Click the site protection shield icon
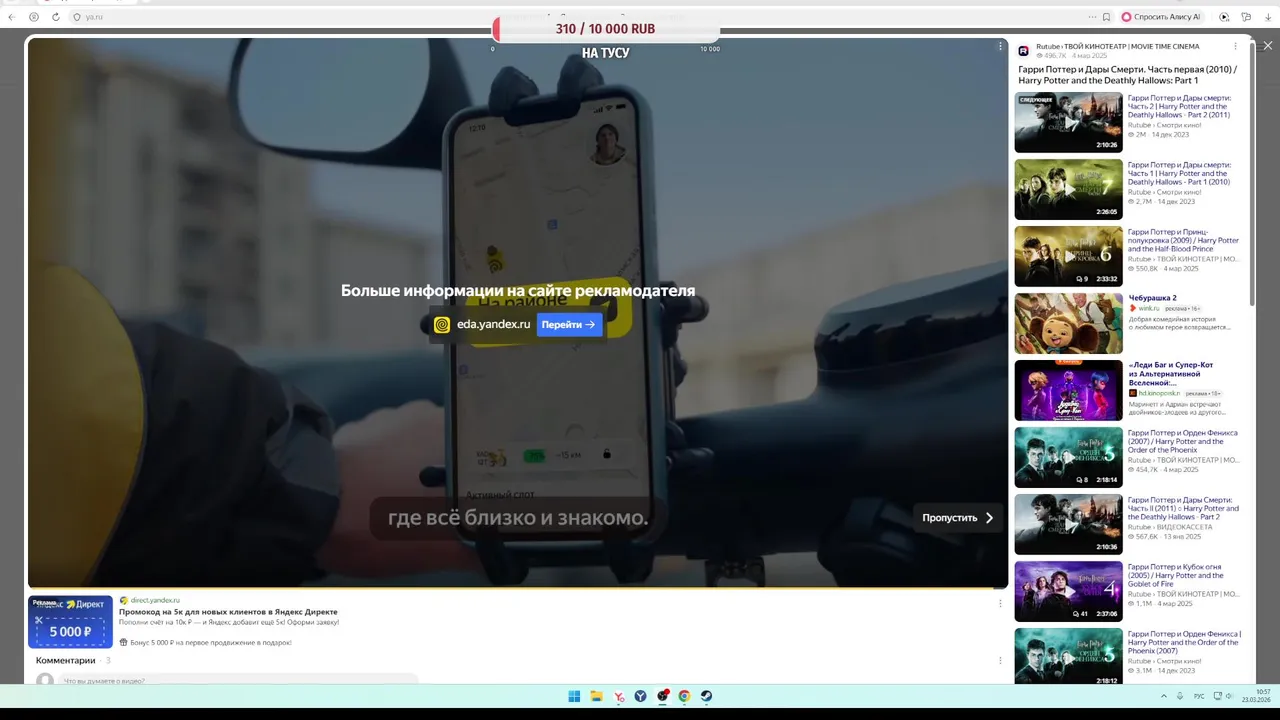 77,17
